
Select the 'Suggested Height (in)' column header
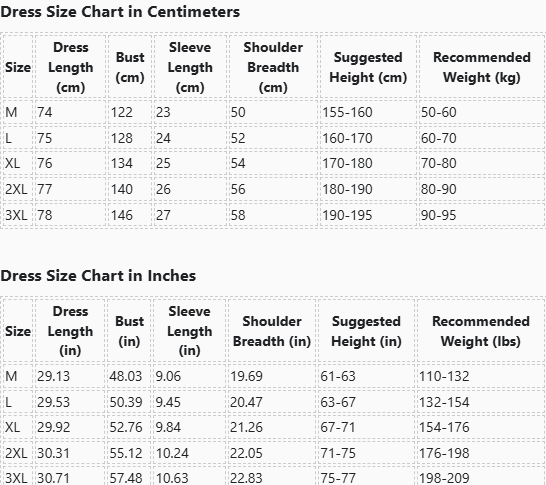(366, 331)
